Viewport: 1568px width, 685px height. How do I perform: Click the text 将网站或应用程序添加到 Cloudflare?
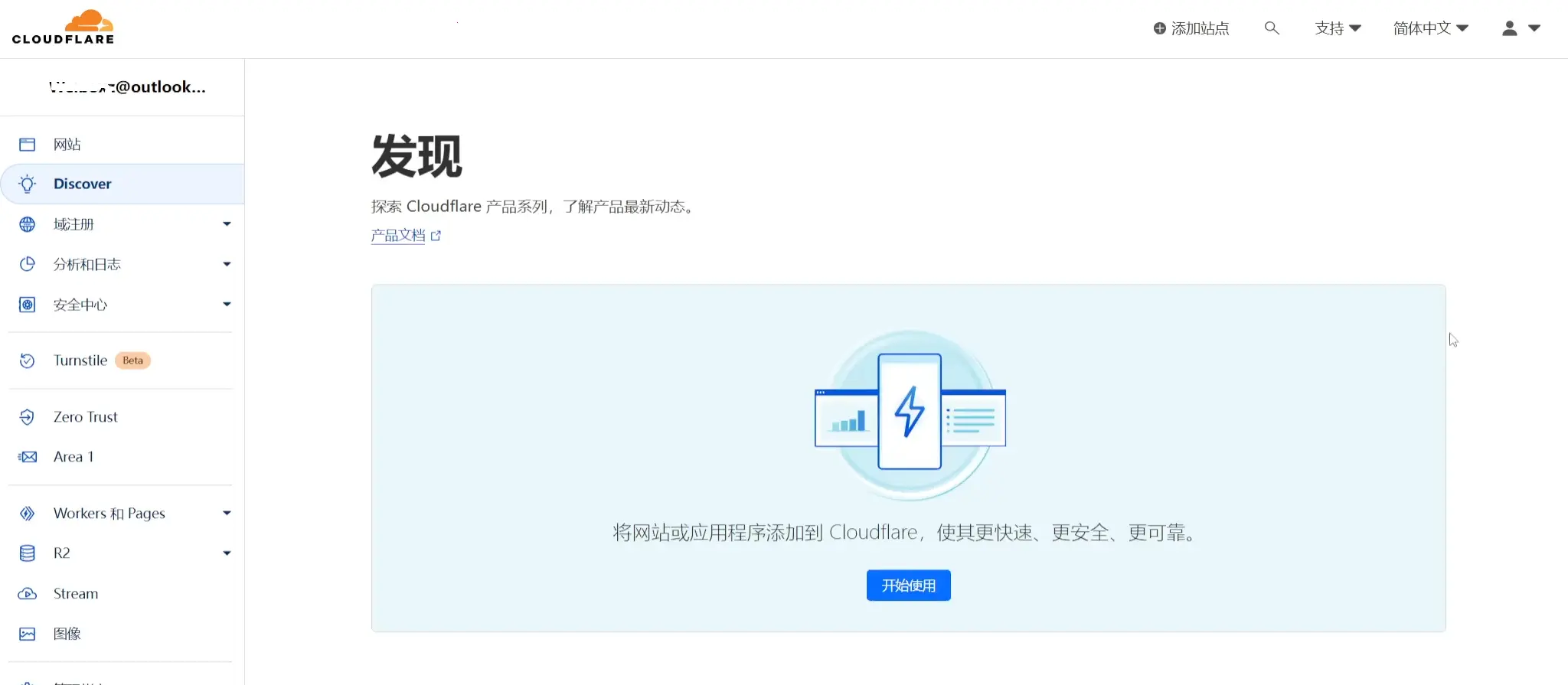pos(765,533)
